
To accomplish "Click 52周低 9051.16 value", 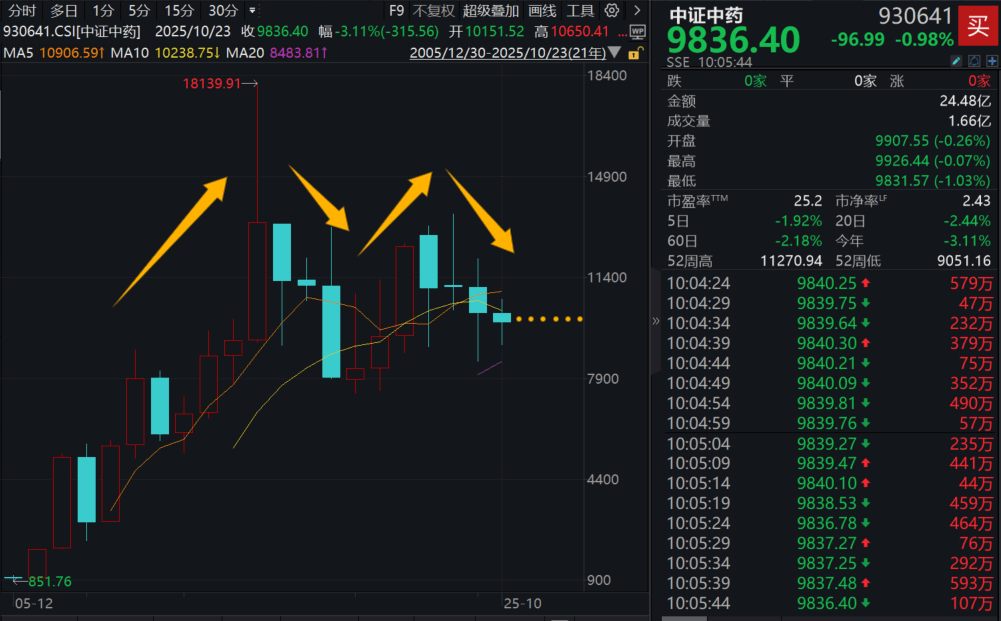I will pos(964,261).
